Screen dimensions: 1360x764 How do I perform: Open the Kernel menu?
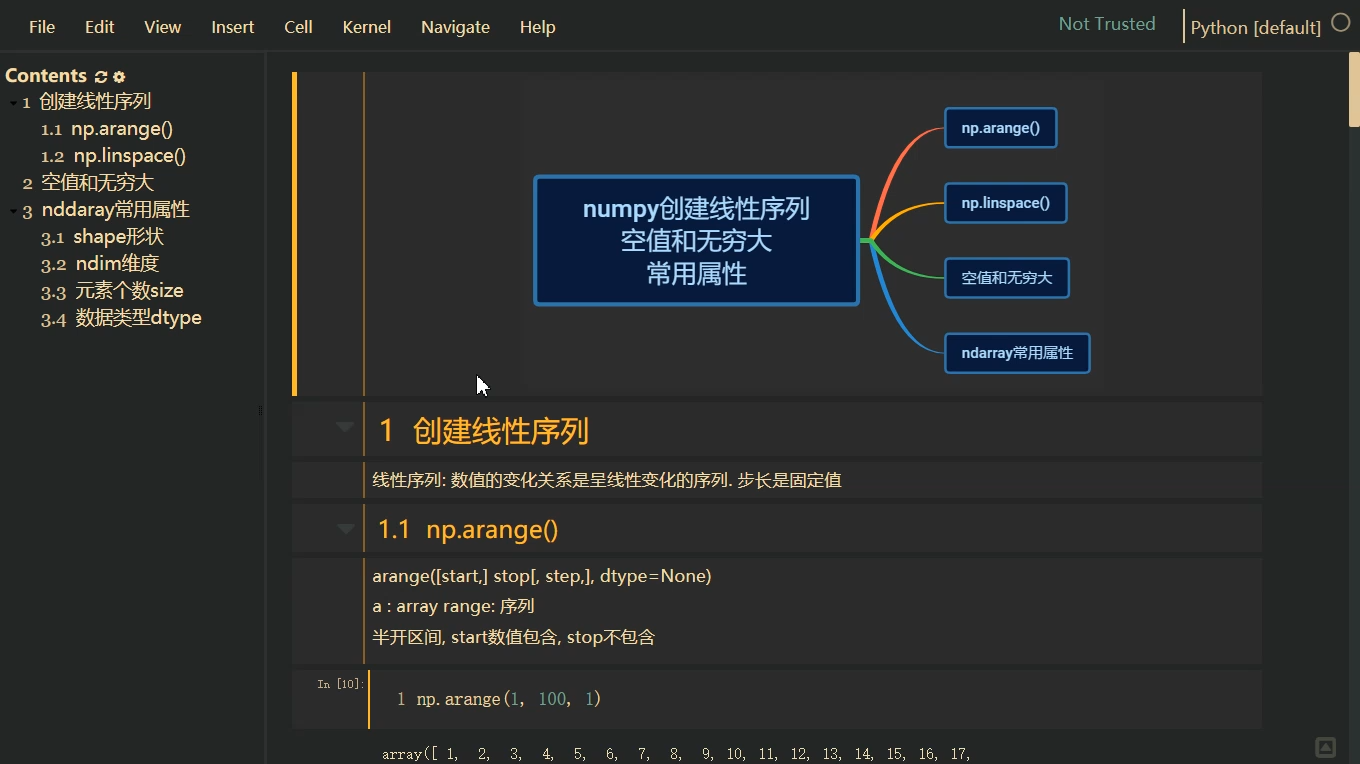coord(366,27)
